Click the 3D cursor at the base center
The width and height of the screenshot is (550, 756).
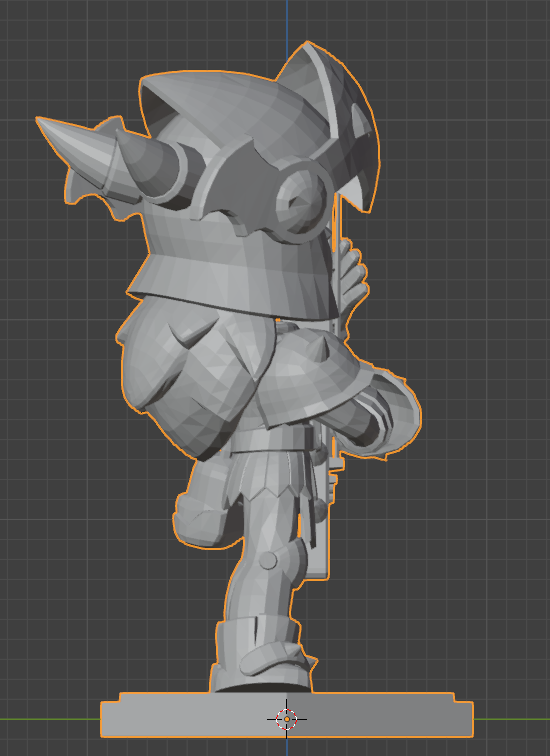[287, 719]
